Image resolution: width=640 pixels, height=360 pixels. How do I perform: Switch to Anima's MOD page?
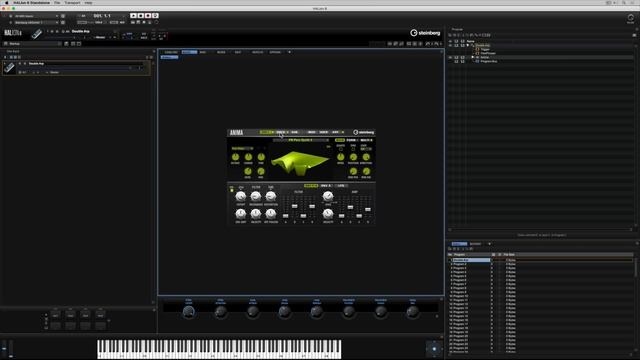click(x=311, y=132)
